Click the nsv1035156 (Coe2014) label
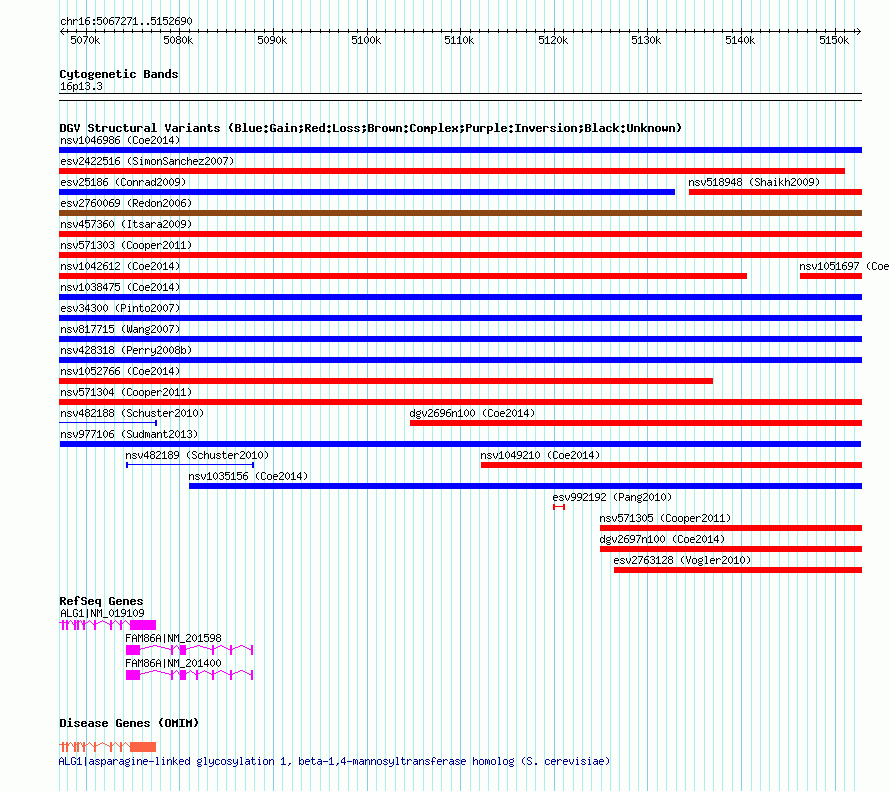 pyautogui.click(x=248, y=476)
